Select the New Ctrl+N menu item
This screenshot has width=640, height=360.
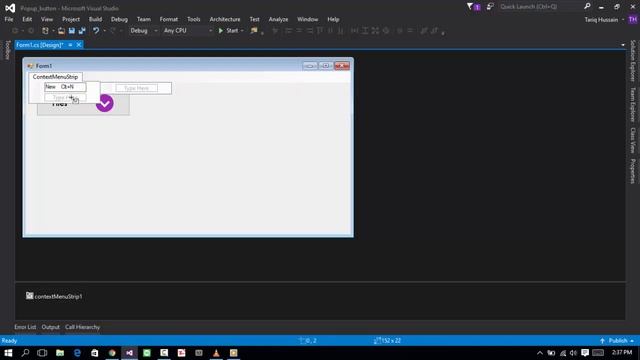[65, 87]
